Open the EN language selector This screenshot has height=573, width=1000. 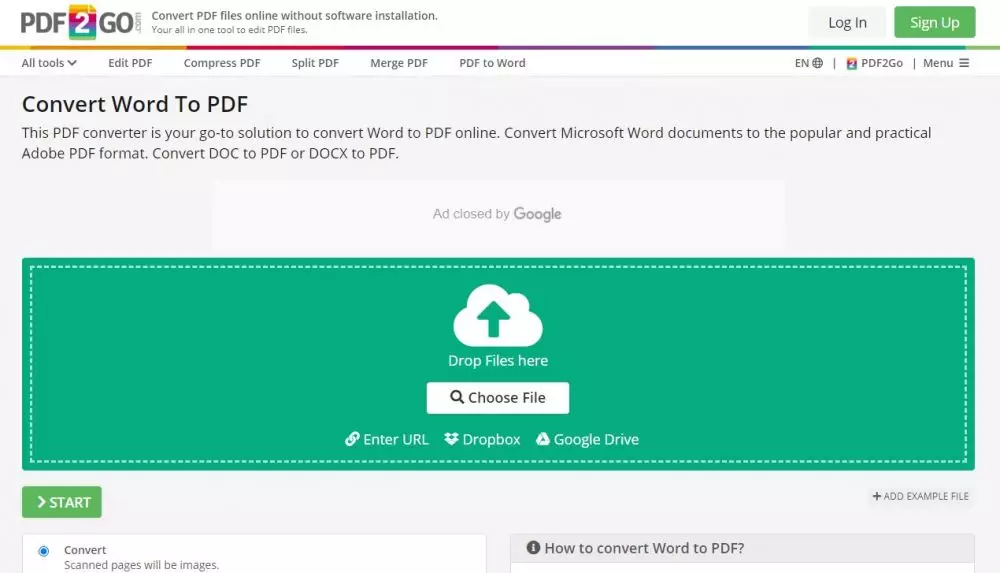tap(802, 63)
